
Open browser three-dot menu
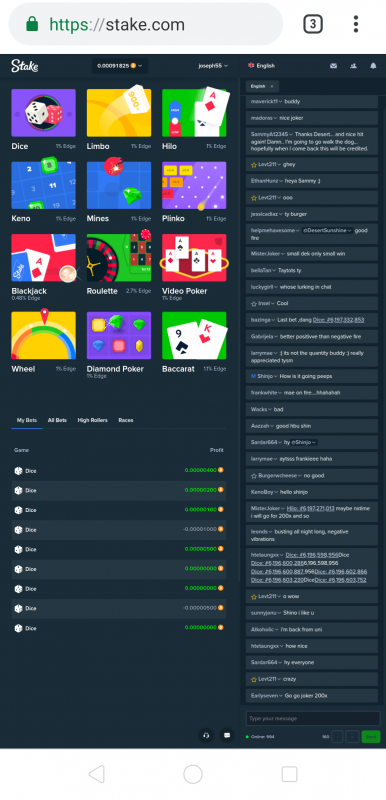point(356,24)
